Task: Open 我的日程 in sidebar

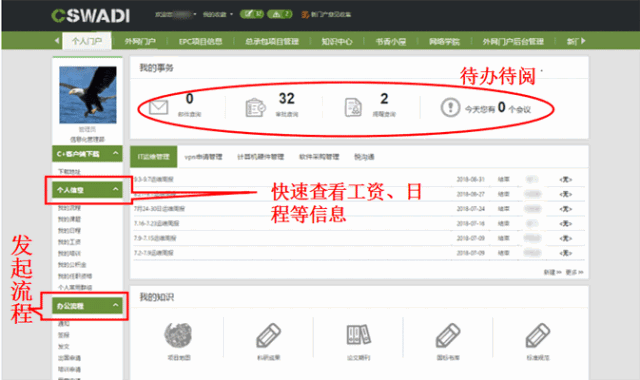Action: pos(69,231)
